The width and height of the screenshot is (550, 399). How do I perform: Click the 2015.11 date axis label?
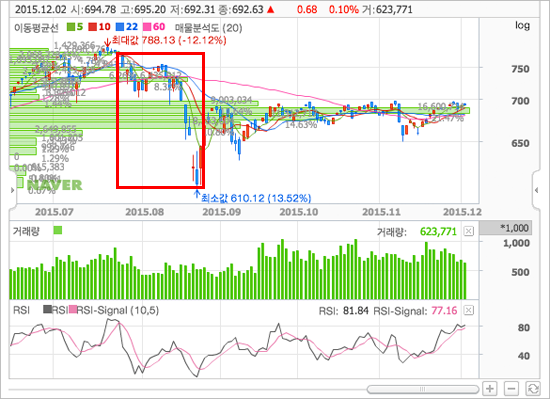tap(381, 212)
